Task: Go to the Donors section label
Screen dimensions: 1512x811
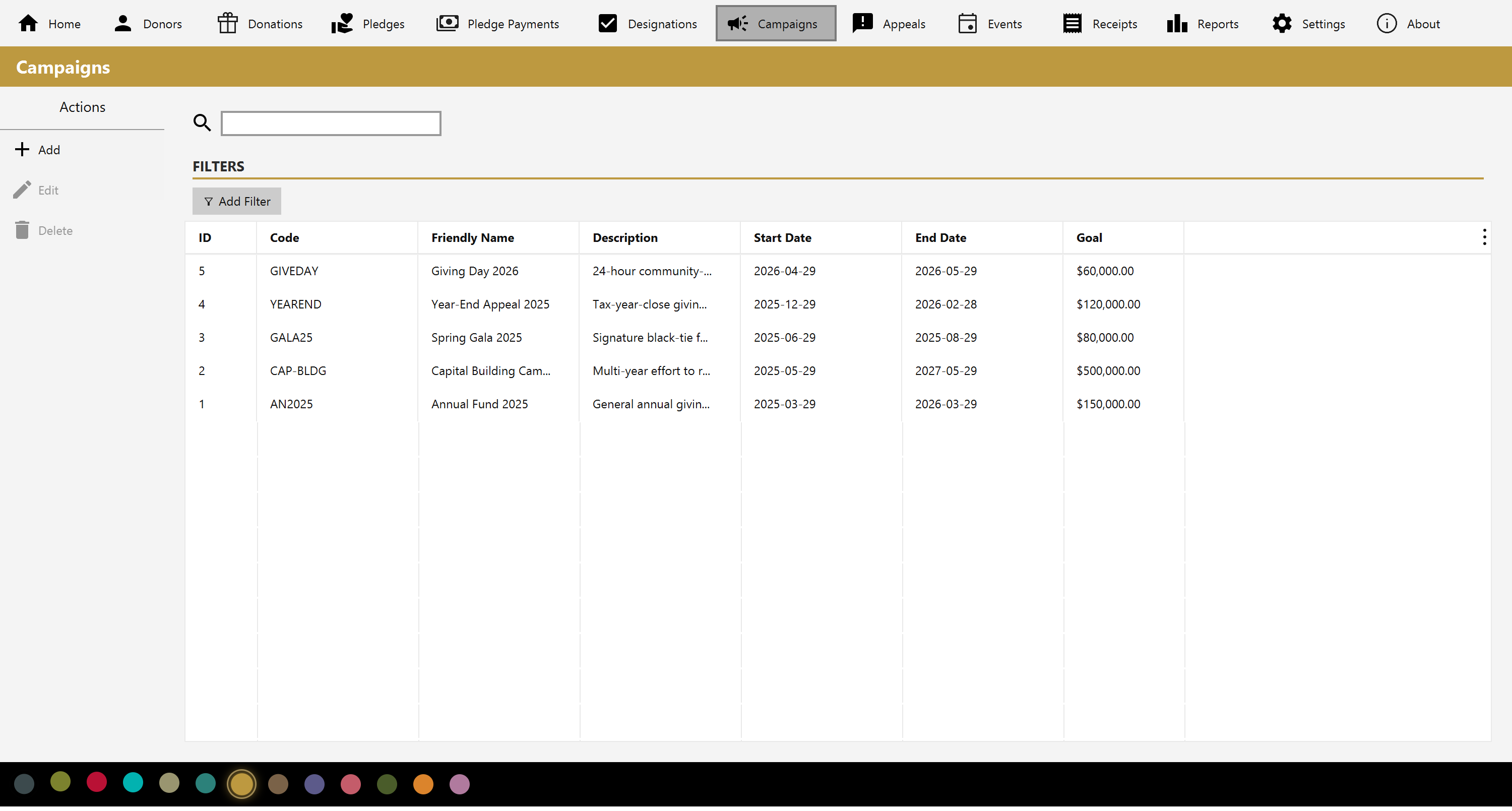Action: point(163,24)
